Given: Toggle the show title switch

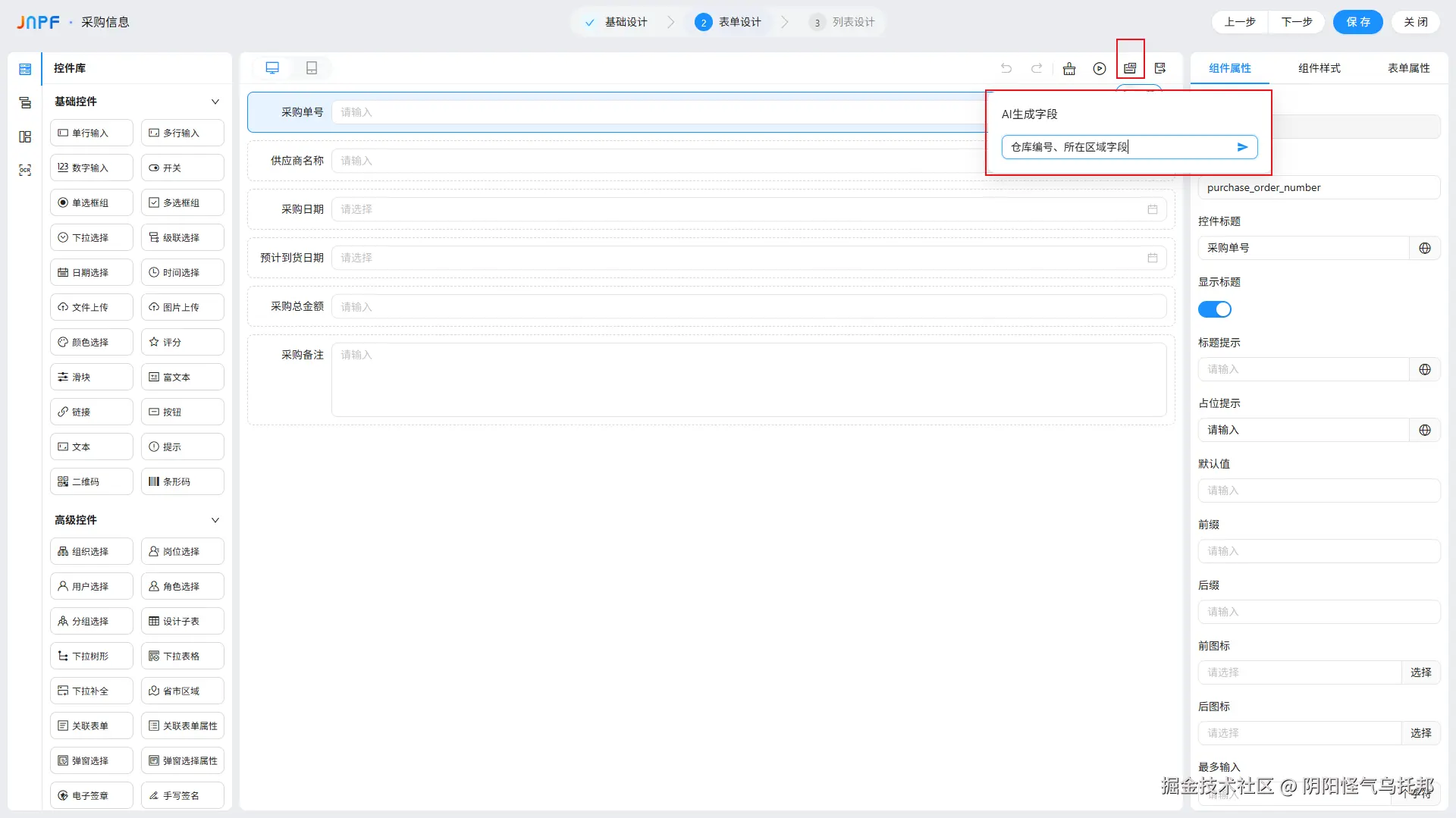Looking at the screenshot, I should point(1214,309).
